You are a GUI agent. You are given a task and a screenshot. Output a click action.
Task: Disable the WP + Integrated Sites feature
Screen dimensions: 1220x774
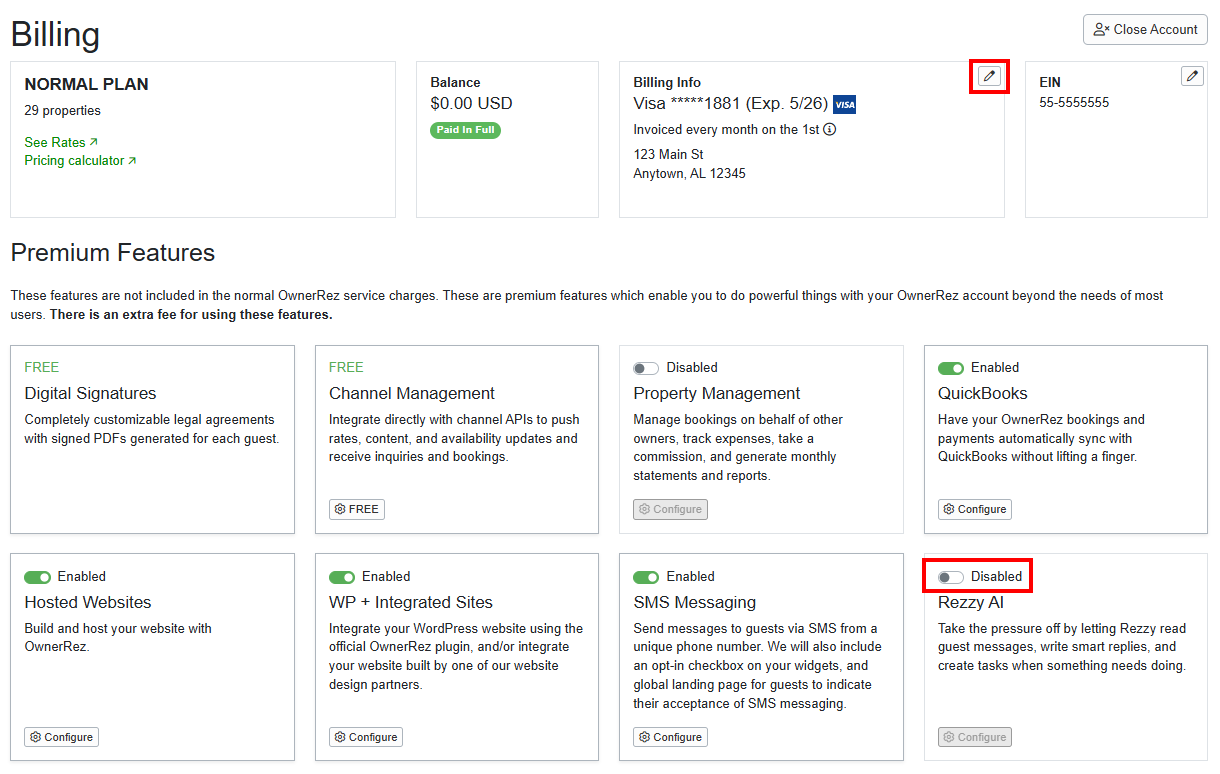342,577
